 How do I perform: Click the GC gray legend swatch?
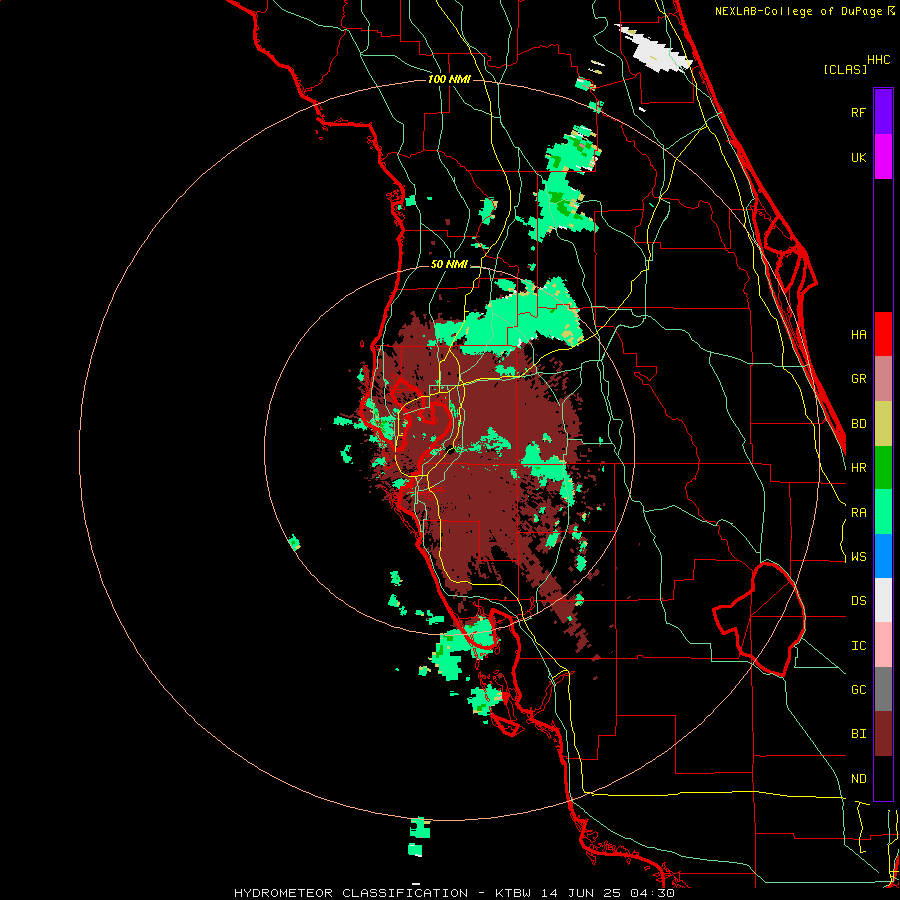(883, 689)
